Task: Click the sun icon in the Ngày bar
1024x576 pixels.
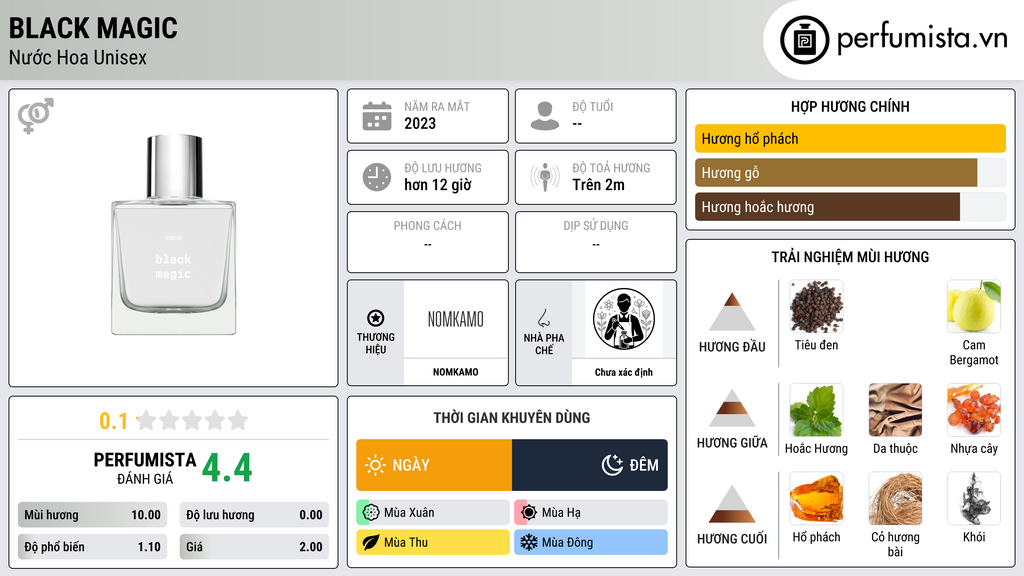Action: (375, 465)
